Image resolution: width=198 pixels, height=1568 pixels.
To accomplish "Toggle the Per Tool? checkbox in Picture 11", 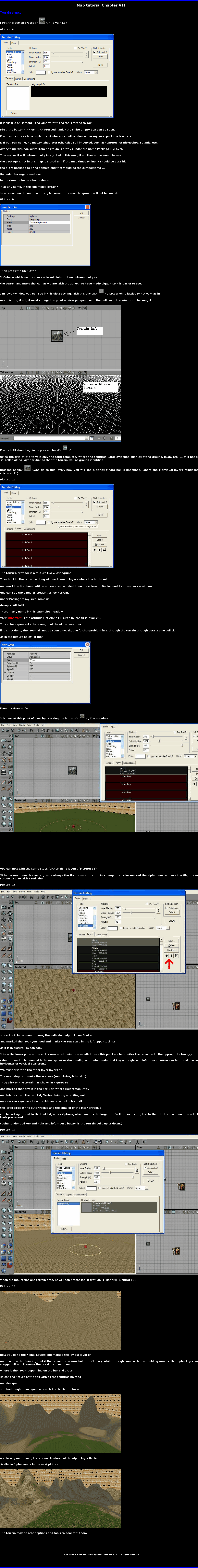I will pos(75,499).
